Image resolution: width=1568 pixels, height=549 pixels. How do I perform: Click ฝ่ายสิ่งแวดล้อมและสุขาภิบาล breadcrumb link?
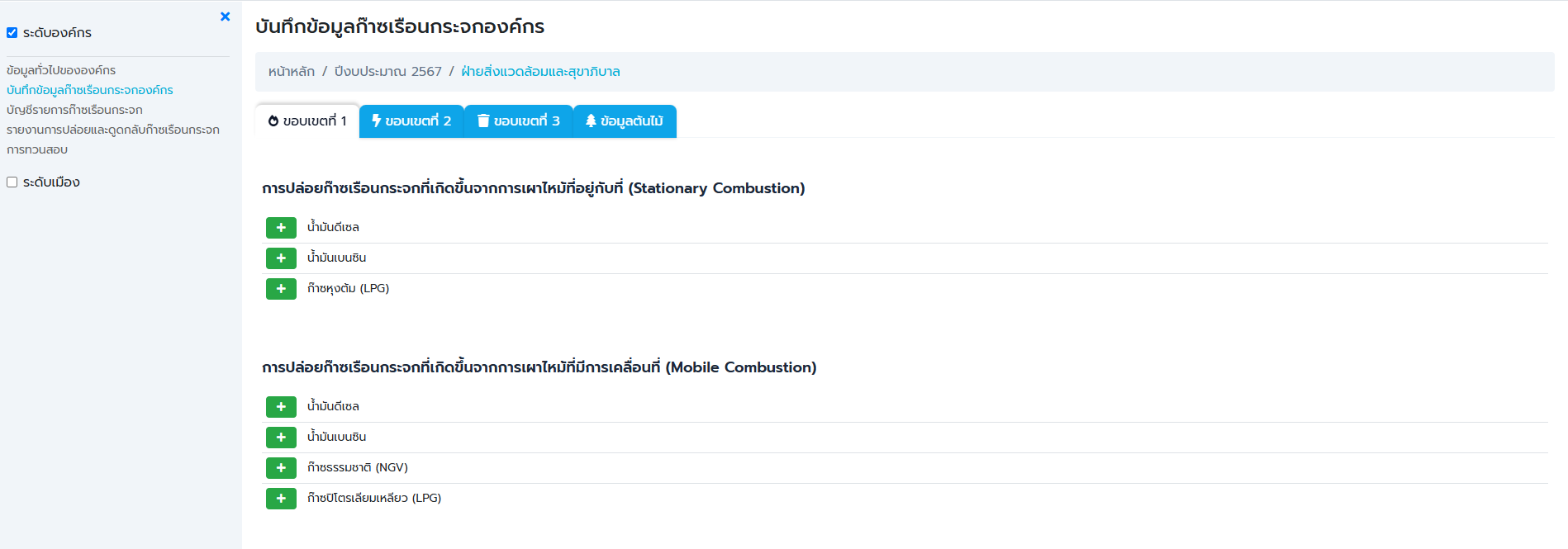(x=540, y=72)
